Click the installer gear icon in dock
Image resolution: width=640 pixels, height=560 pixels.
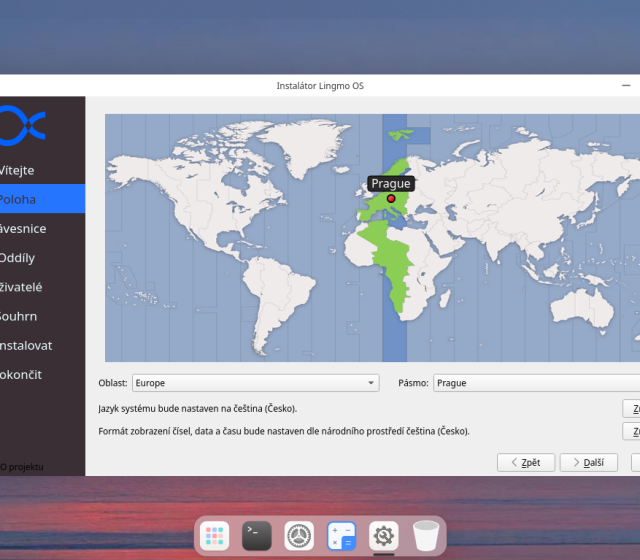(x=384, y=536)
